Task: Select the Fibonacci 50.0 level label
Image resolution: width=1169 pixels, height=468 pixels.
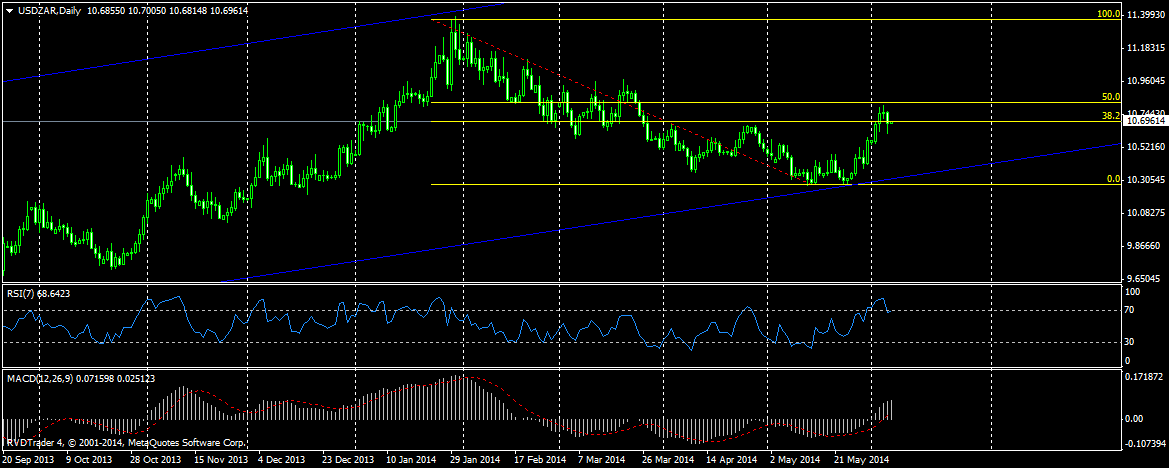Action: tap(1111, 97)
